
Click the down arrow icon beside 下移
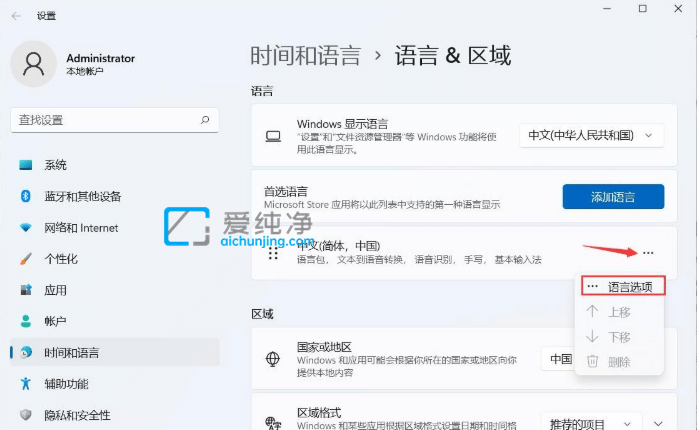click(592, 336)
